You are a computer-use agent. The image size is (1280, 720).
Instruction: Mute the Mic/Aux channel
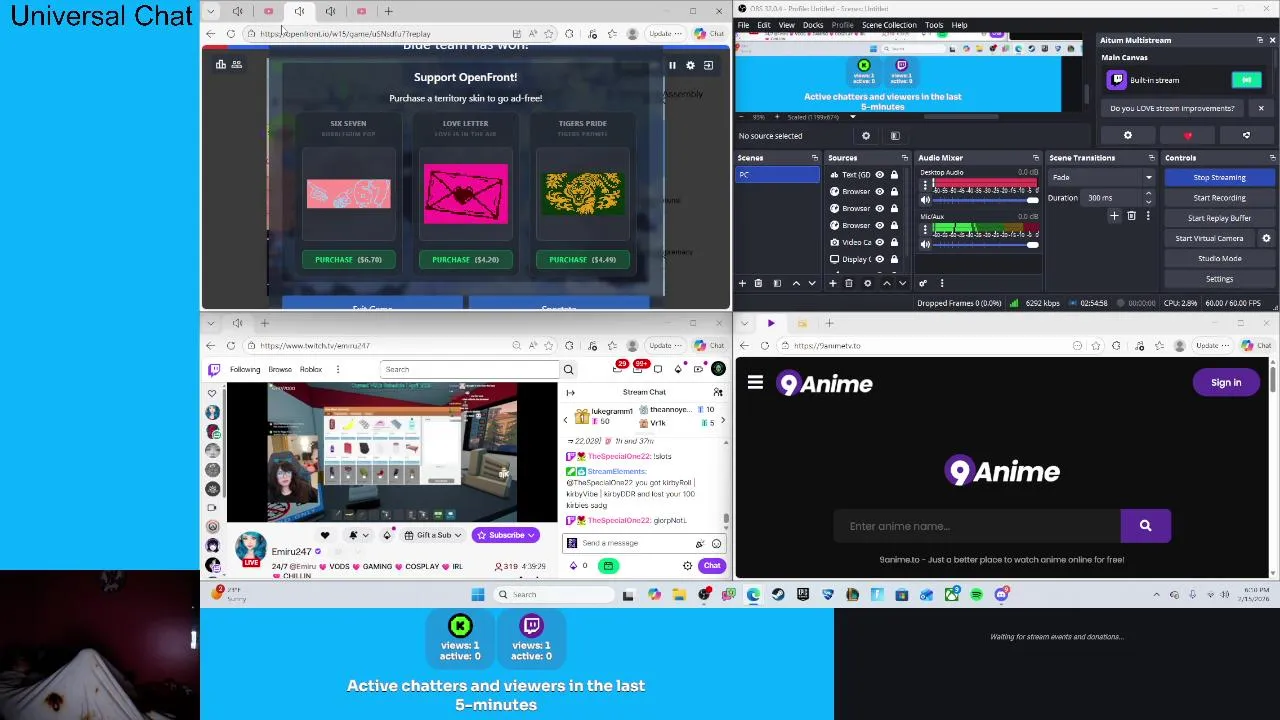point(925,245)
